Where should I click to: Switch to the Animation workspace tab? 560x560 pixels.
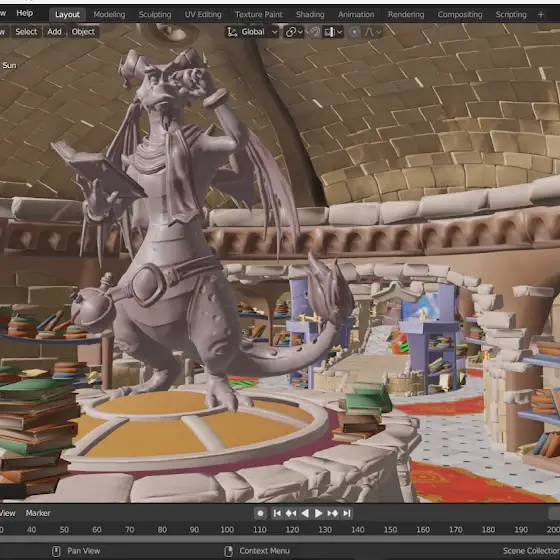coord(356,14)
